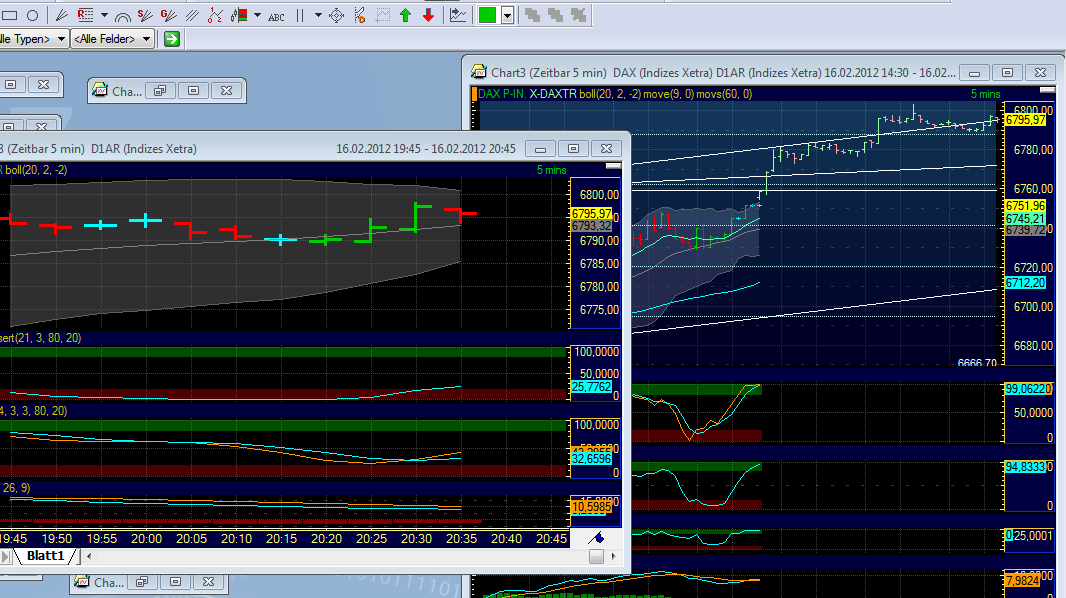The height and width of the screenshot is (598, 1066).
Task: Expand the color swatch dropdown arrow
Action: click(x=507, y=15)
